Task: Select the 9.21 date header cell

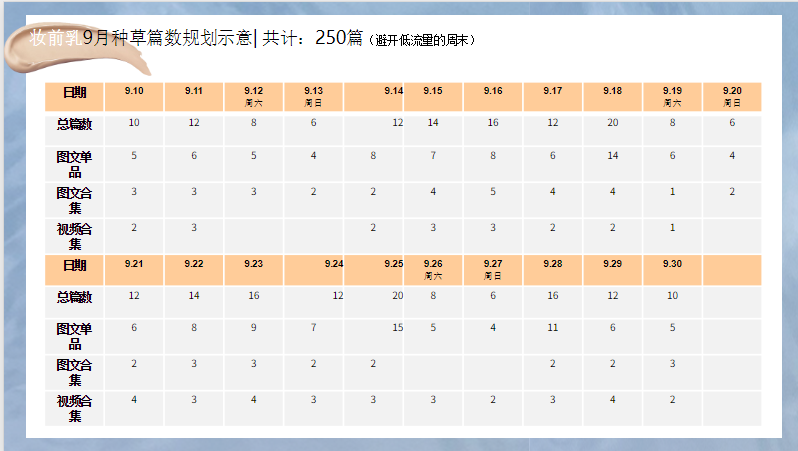Action: (134, 264)
